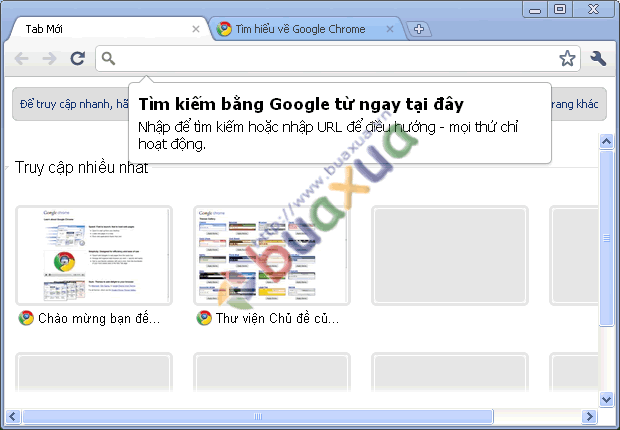This screenshot has width=620, height=430.
Task: Collapse the 'Truy cập nhiều nhất' section
Action: point(7,168)
